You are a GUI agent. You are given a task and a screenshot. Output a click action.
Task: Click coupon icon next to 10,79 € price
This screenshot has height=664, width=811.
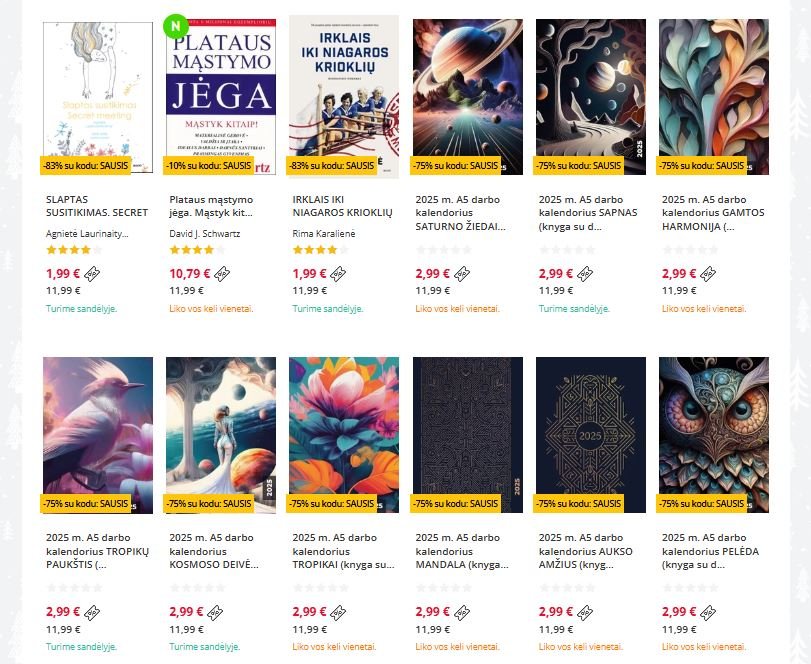(x=222, y=274)
